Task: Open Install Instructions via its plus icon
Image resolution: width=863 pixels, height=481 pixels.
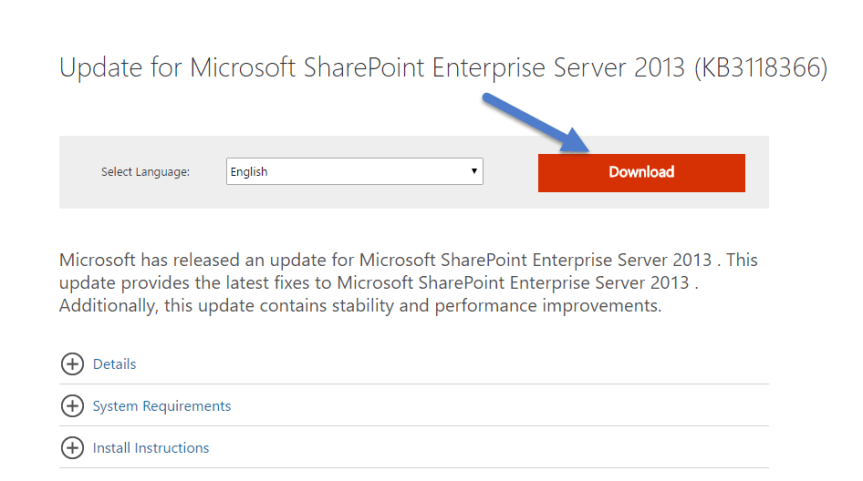Action: tap(72, 448)
